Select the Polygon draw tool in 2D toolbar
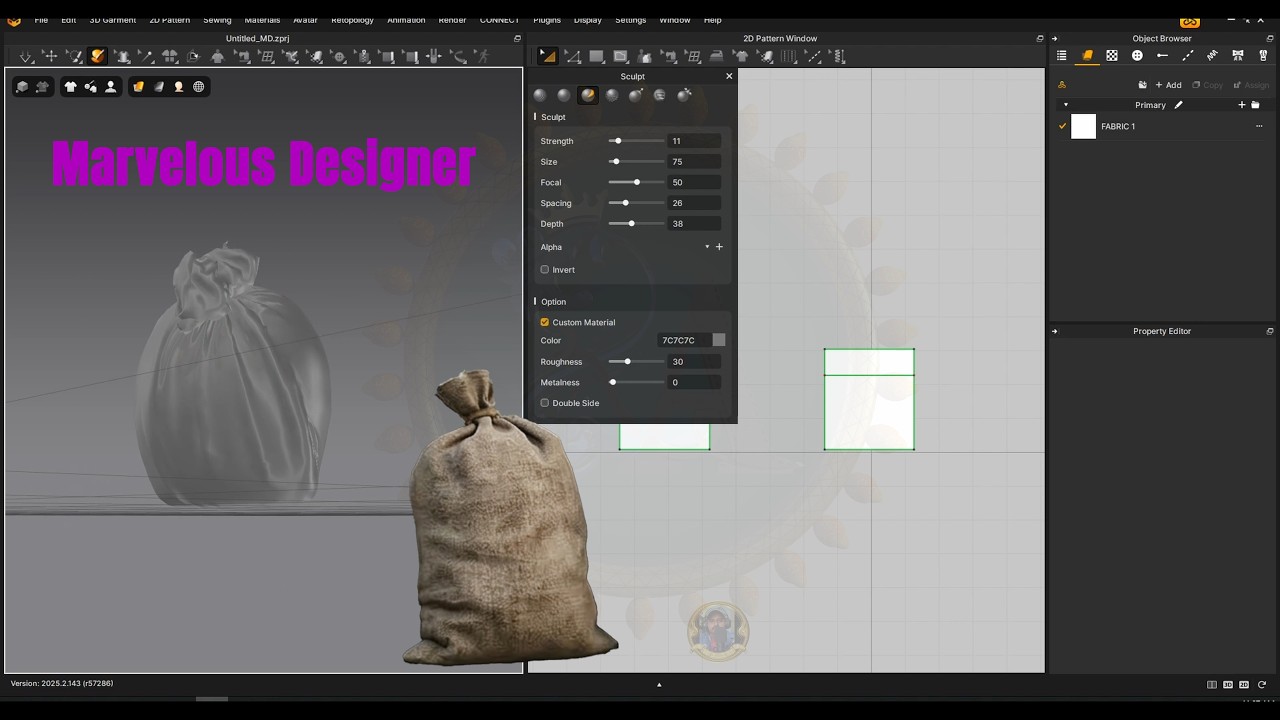Screen dimensions: 1280x720 (620, 57)
